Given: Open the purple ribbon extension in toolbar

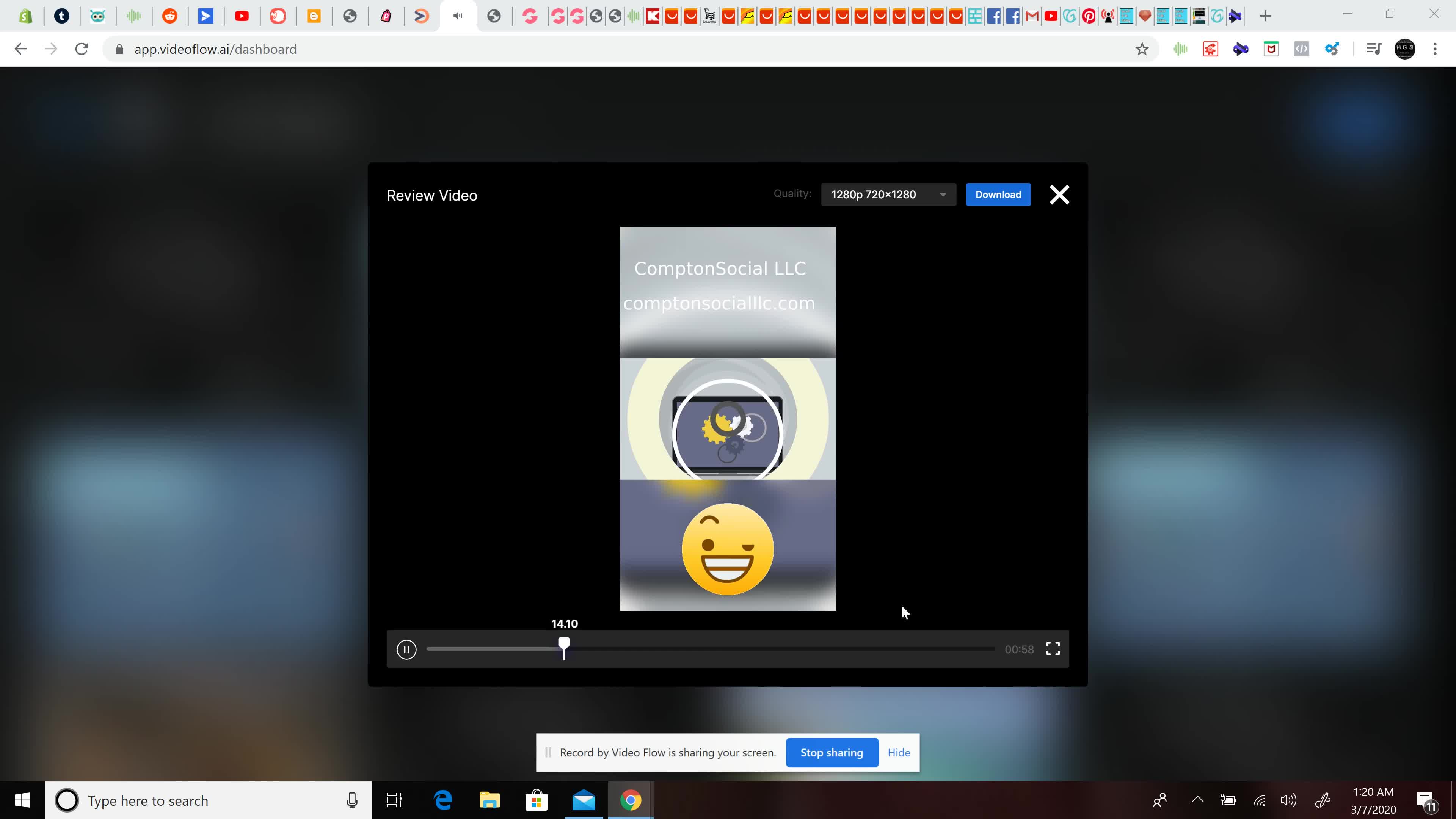Looking at the screenshot, I should click(x=1241, y=49).
